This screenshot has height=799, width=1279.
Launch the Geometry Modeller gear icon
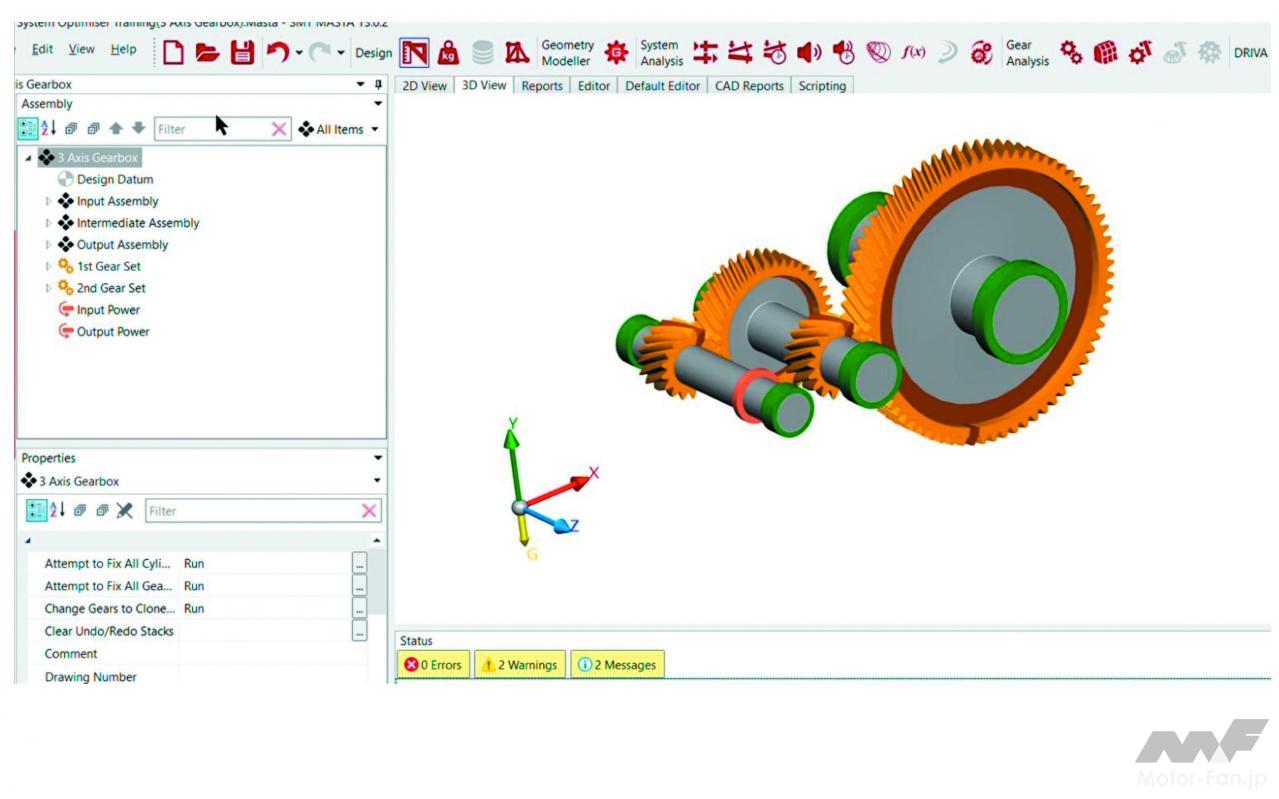tap(616, 53)
